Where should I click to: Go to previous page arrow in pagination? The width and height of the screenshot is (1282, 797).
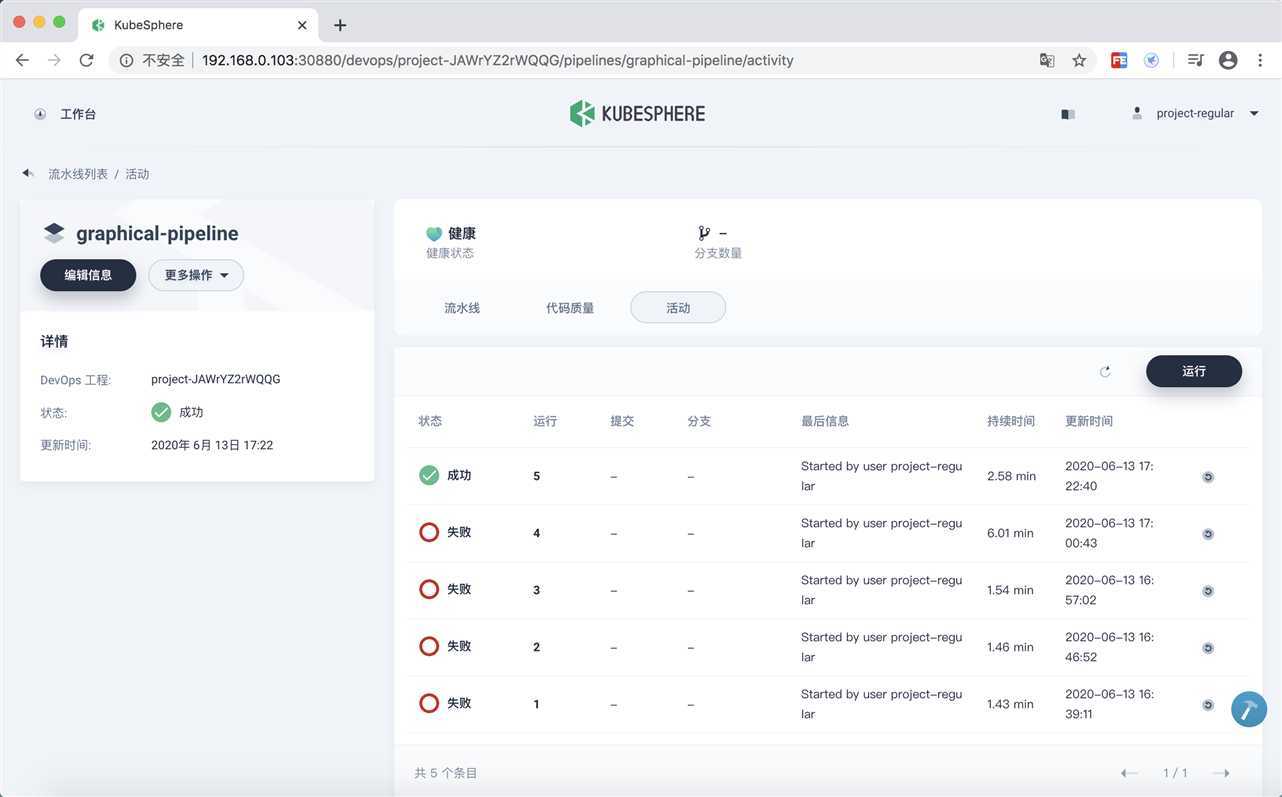point(1129,773)
